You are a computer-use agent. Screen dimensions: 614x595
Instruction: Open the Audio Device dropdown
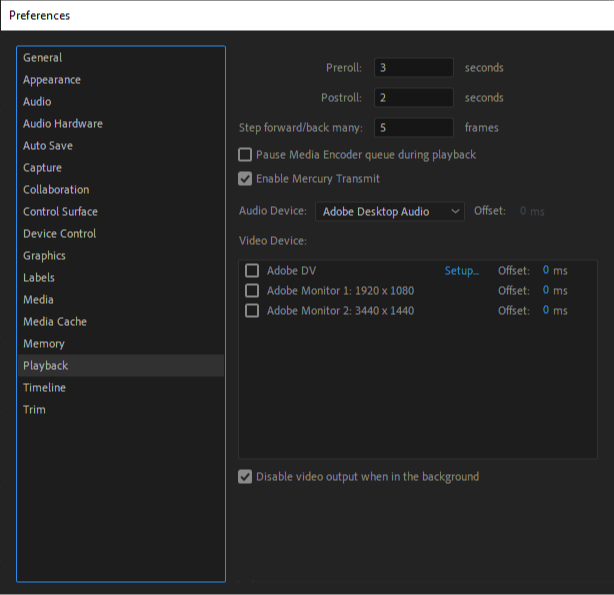(x=390, y=211)
